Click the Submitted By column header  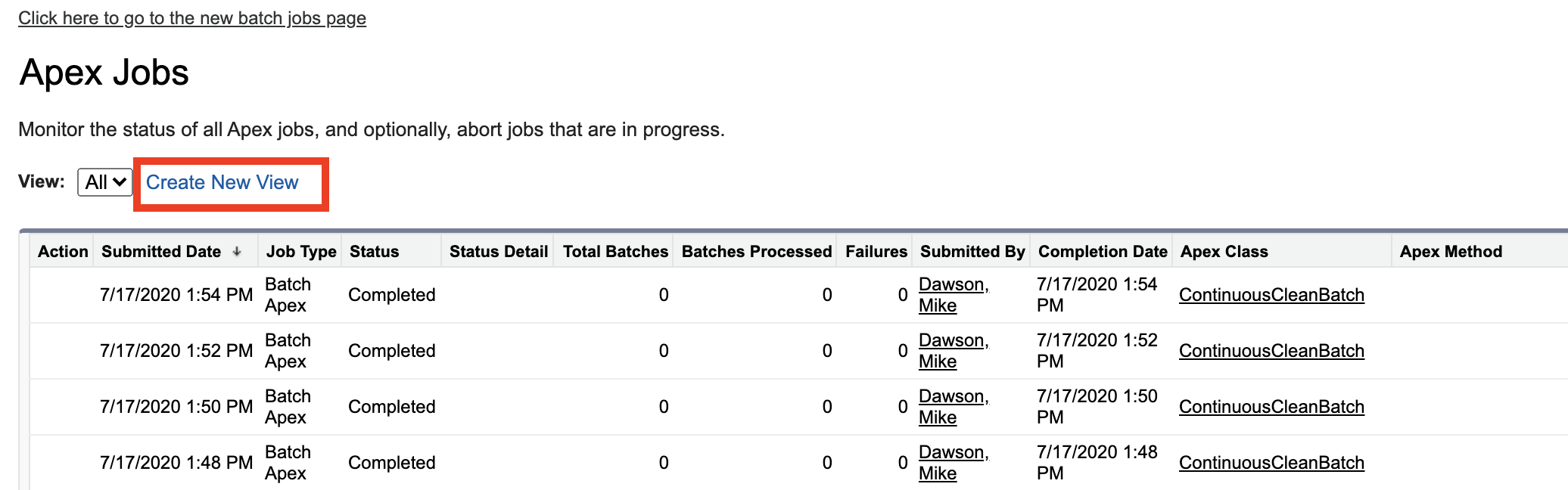(972, 252)
